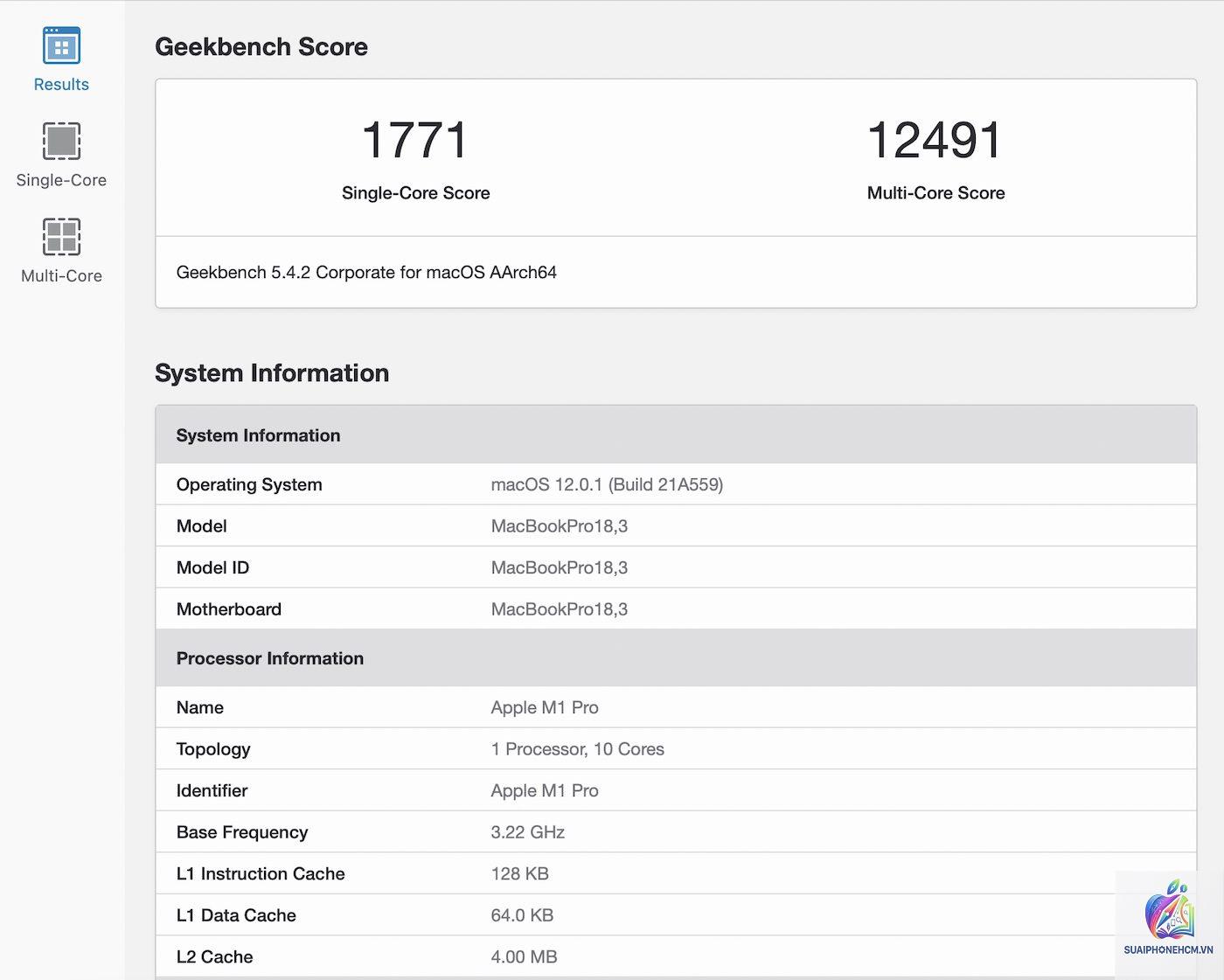
Task: Click the Geekbench 5.4.2 Corporate version text
Action: pyautogui.click(x=366, y=273)
